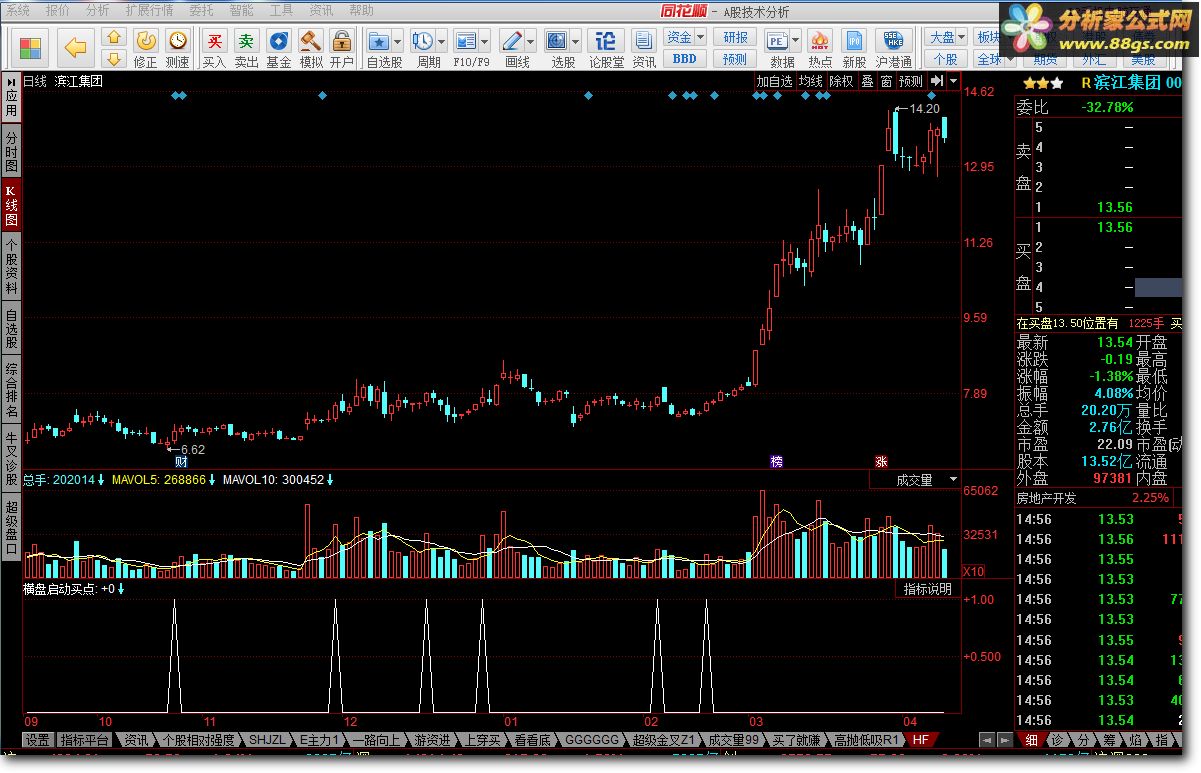Open the 扩展行情 menu
Image resolution: width=1201 pixels, height=773 pixels.
[x=149, y=10]
